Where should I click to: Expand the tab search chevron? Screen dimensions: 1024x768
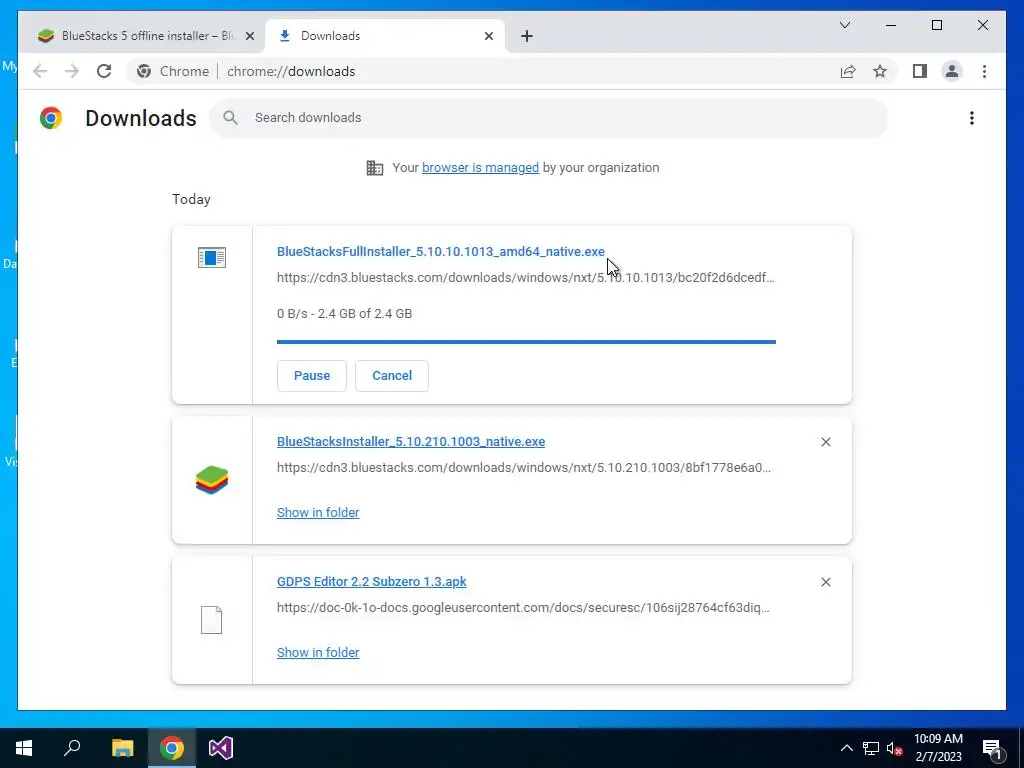[844, 25]
